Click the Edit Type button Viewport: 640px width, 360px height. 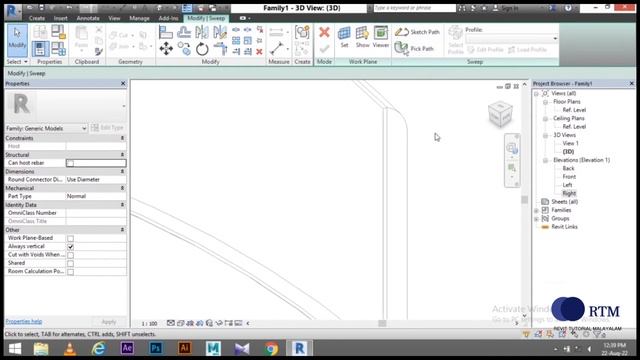[x=107, y=128]
